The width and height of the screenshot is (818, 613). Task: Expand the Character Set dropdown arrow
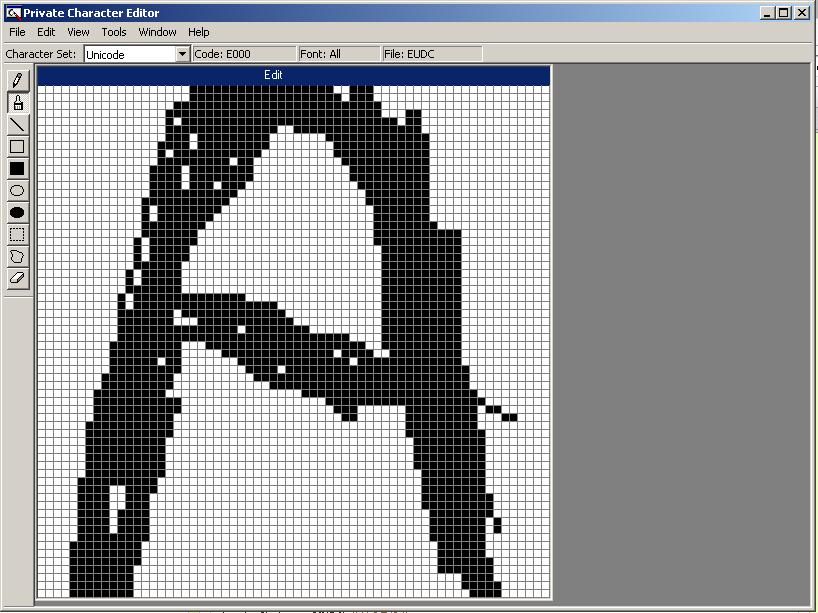pyautogui.click(x=182, y=54)
